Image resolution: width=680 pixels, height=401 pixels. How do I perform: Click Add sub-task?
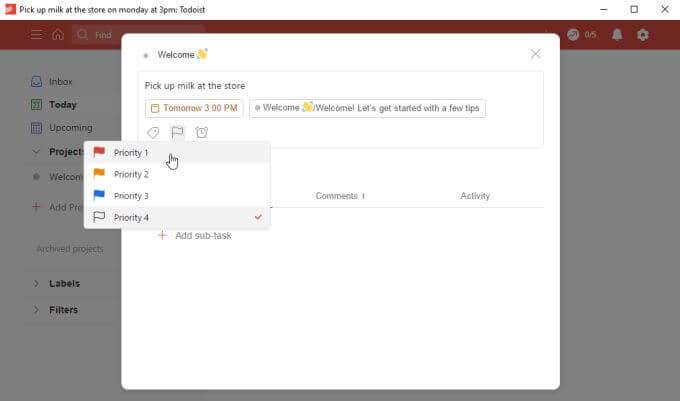pos(195,235)
